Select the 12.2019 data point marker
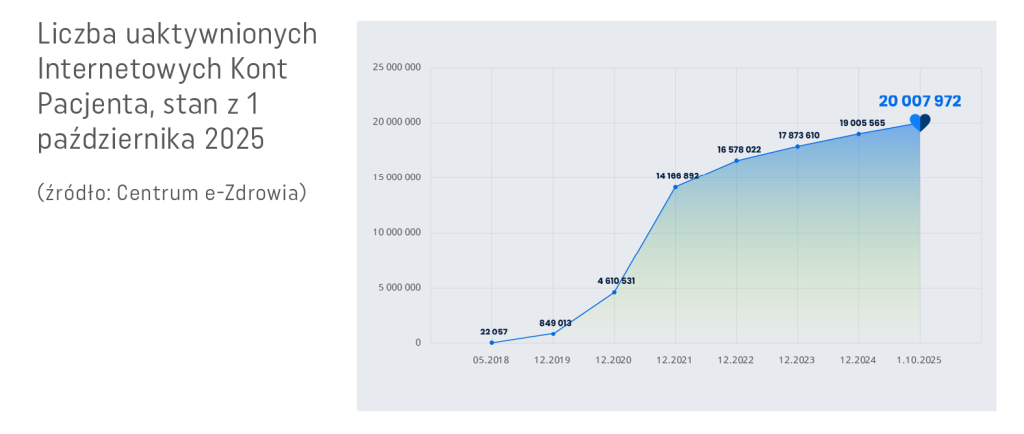Viewport: 1024px width, 434px height. [554, 333]
